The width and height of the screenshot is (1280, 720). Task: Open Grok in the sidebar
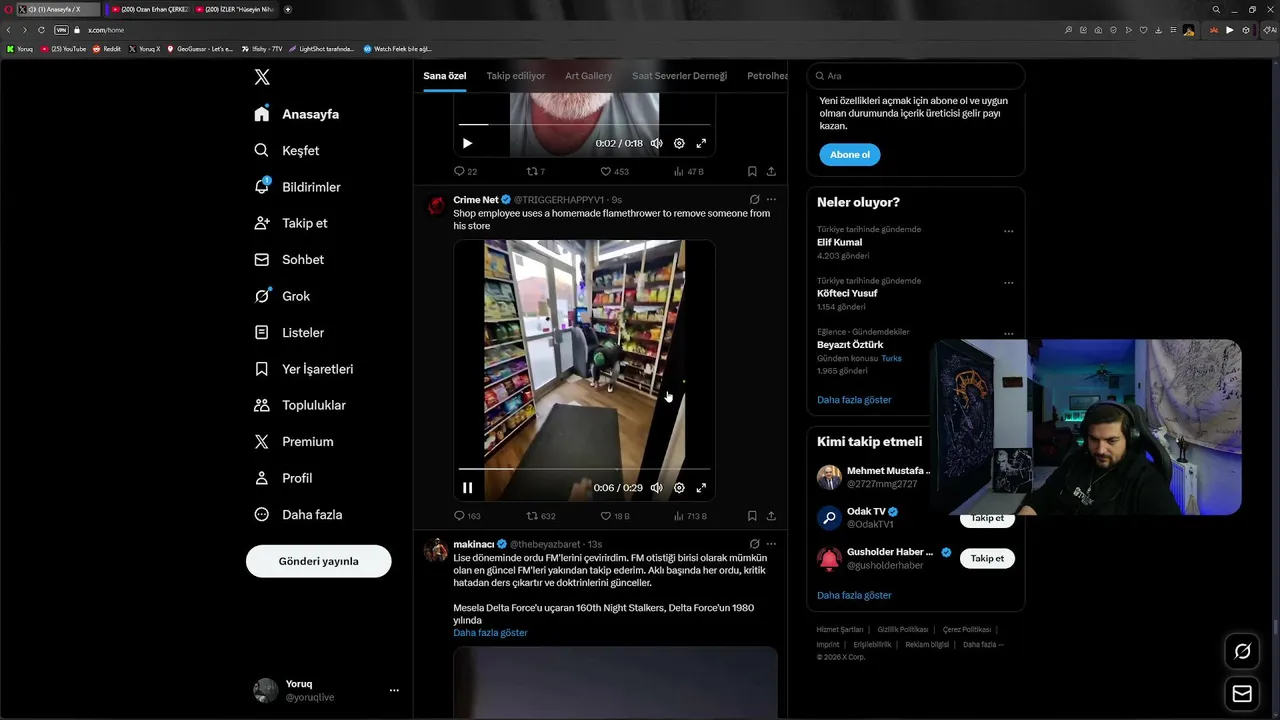tap(282, 296)
